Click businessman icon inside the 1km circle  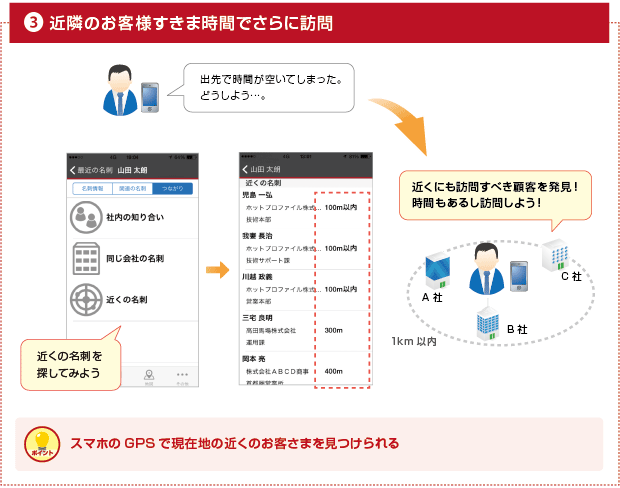(x=486, y=269)
